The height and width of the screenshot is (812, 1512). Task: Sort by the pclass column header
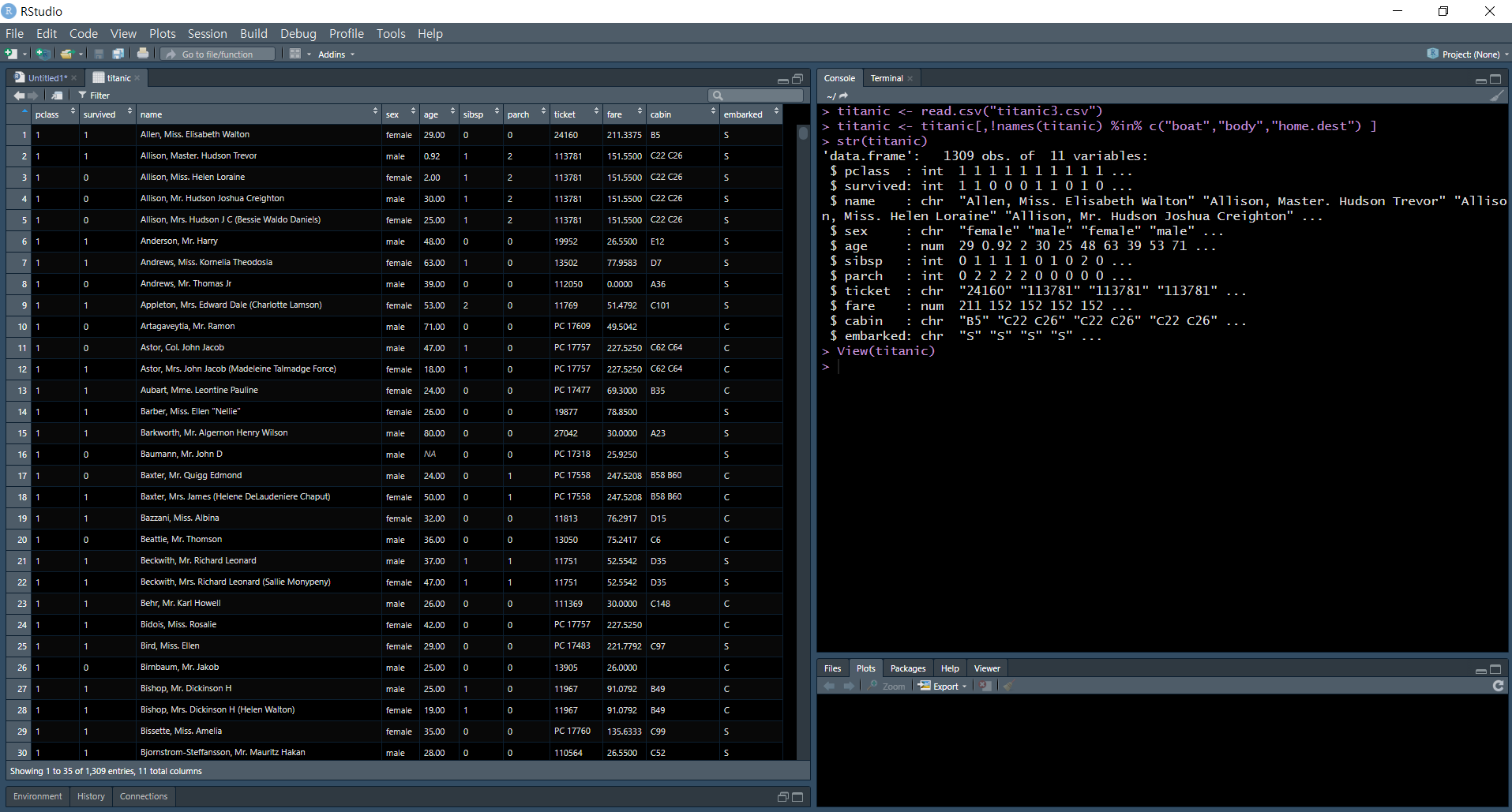(x=54, y=114)
